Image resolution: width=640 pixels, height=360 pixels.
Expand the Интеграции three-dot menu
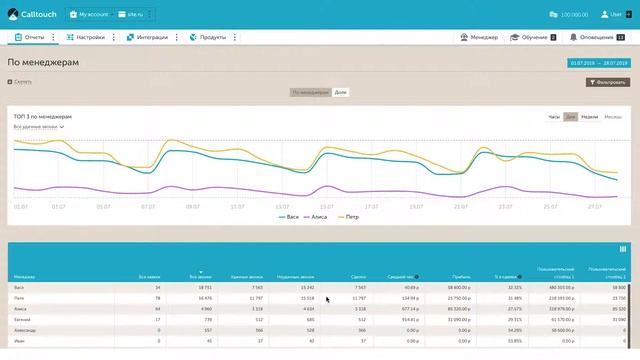click(176, 37)
